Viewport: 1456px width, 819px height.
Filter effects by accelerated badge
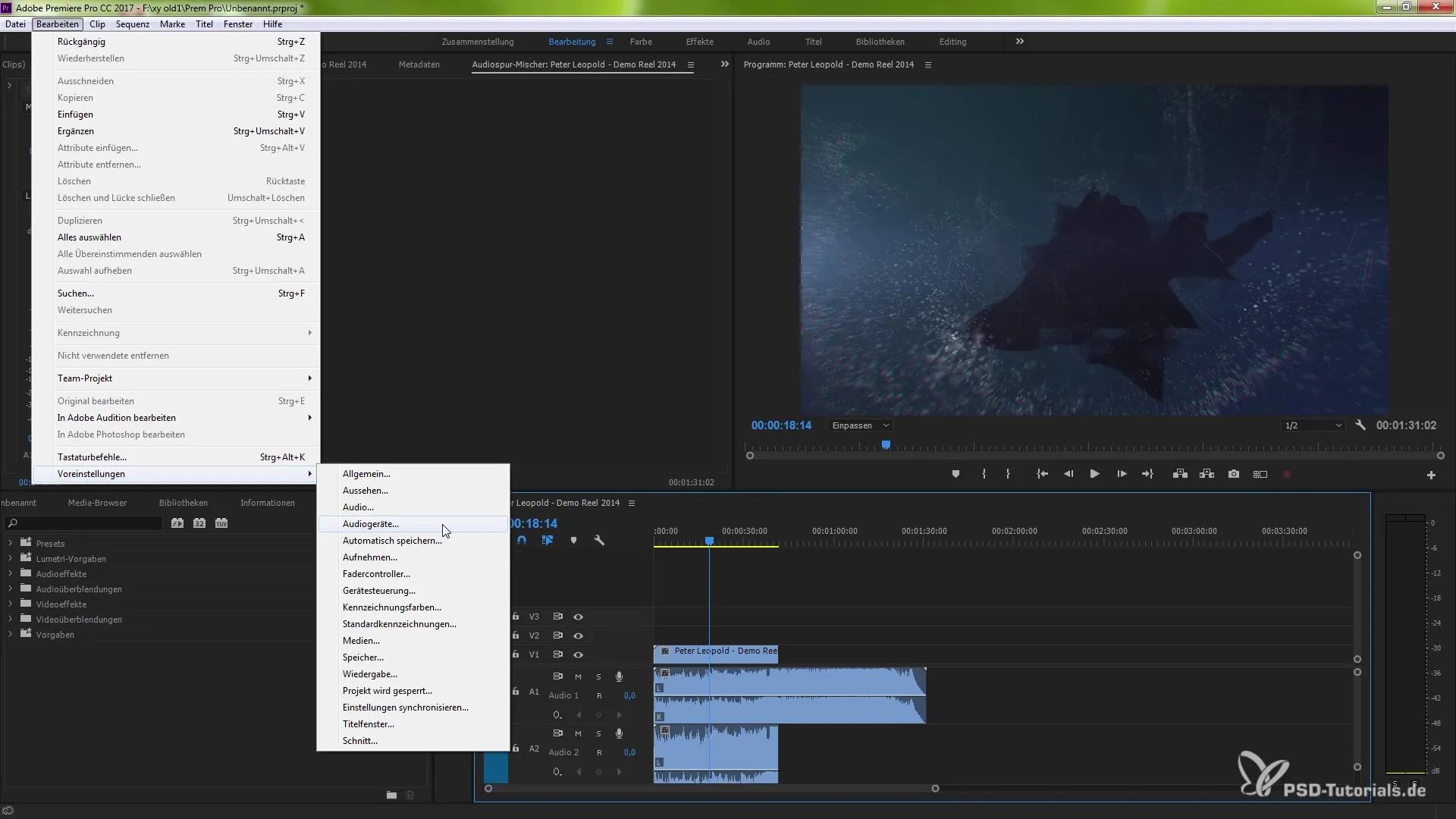(x=177, y=523)
